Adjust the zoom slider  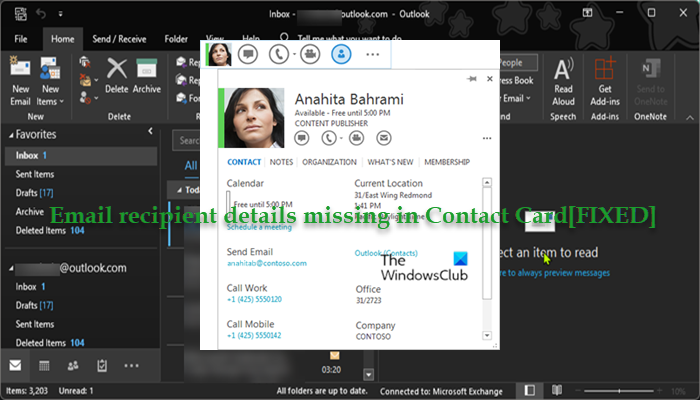tap(619, 391)
